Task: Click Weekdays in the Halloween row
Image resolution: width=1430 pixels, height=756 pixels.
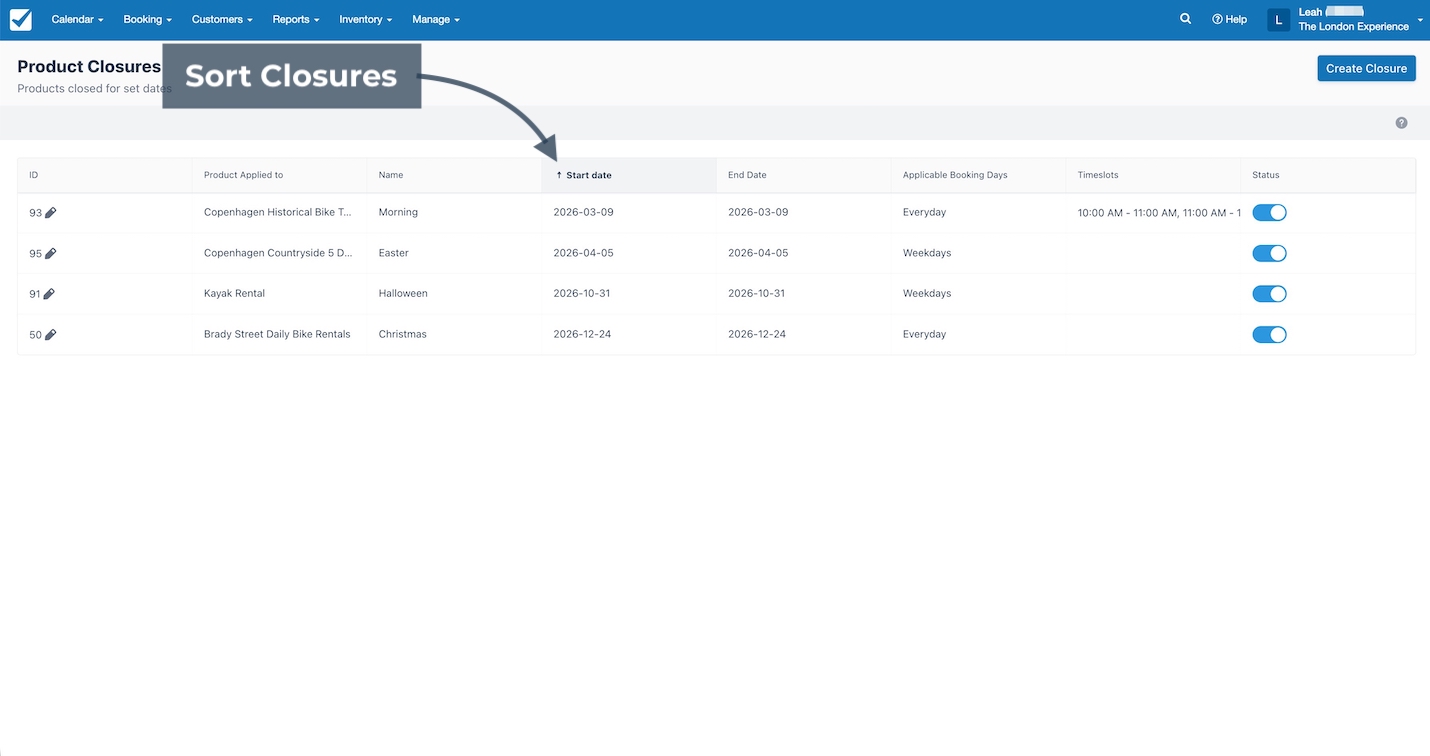Action: 927,293
